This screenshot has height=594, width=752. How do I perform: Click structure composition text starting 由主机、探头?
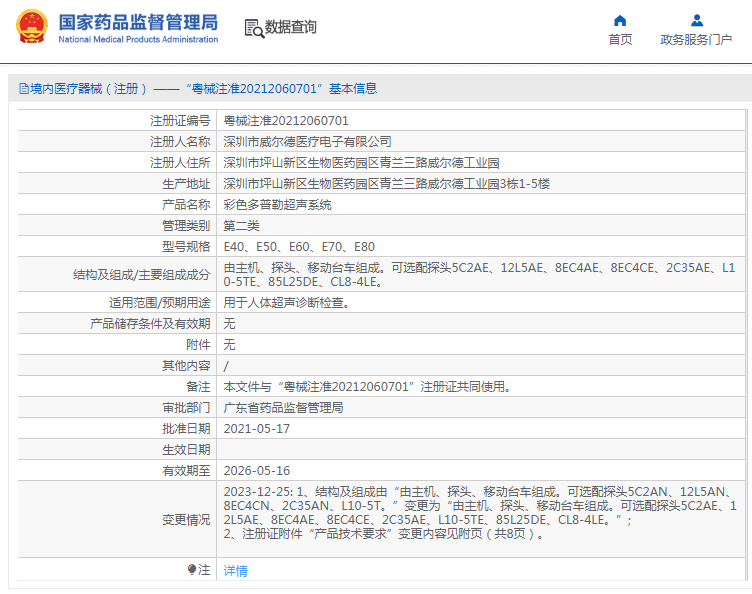pyautogui.click(x=479, y=275)
